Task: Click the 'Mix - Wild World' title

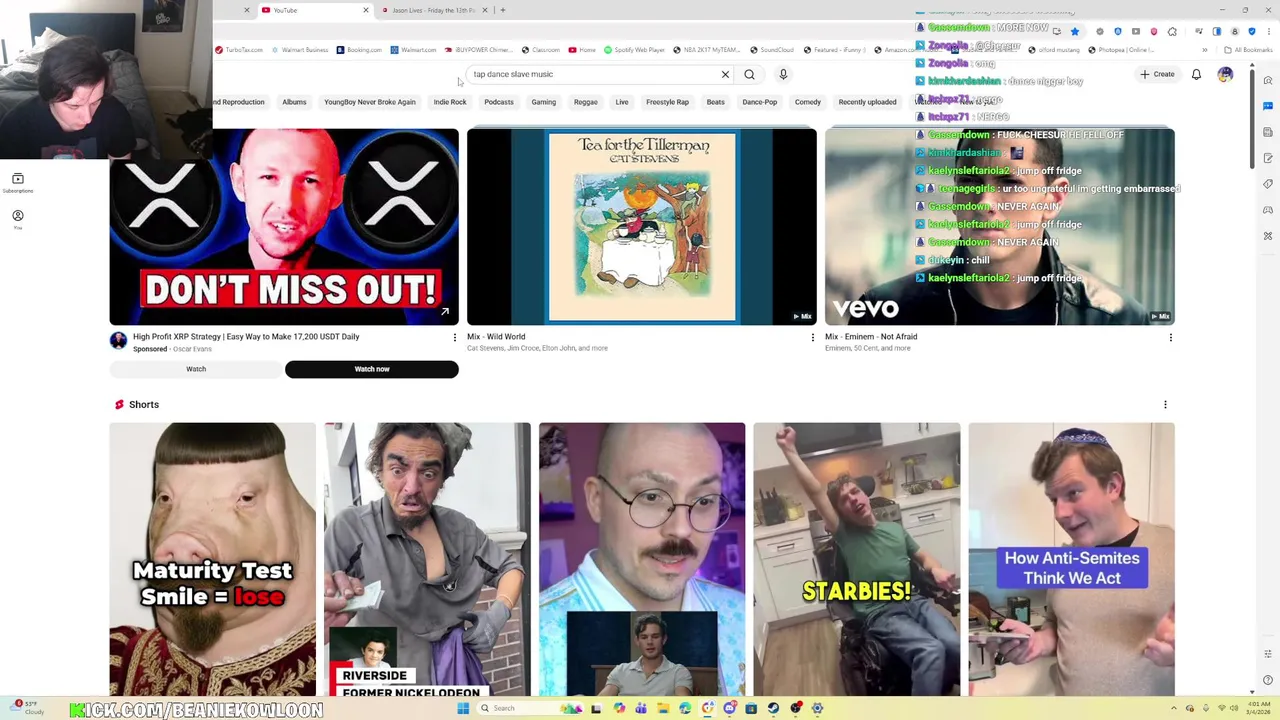Action: coord(496,337)
